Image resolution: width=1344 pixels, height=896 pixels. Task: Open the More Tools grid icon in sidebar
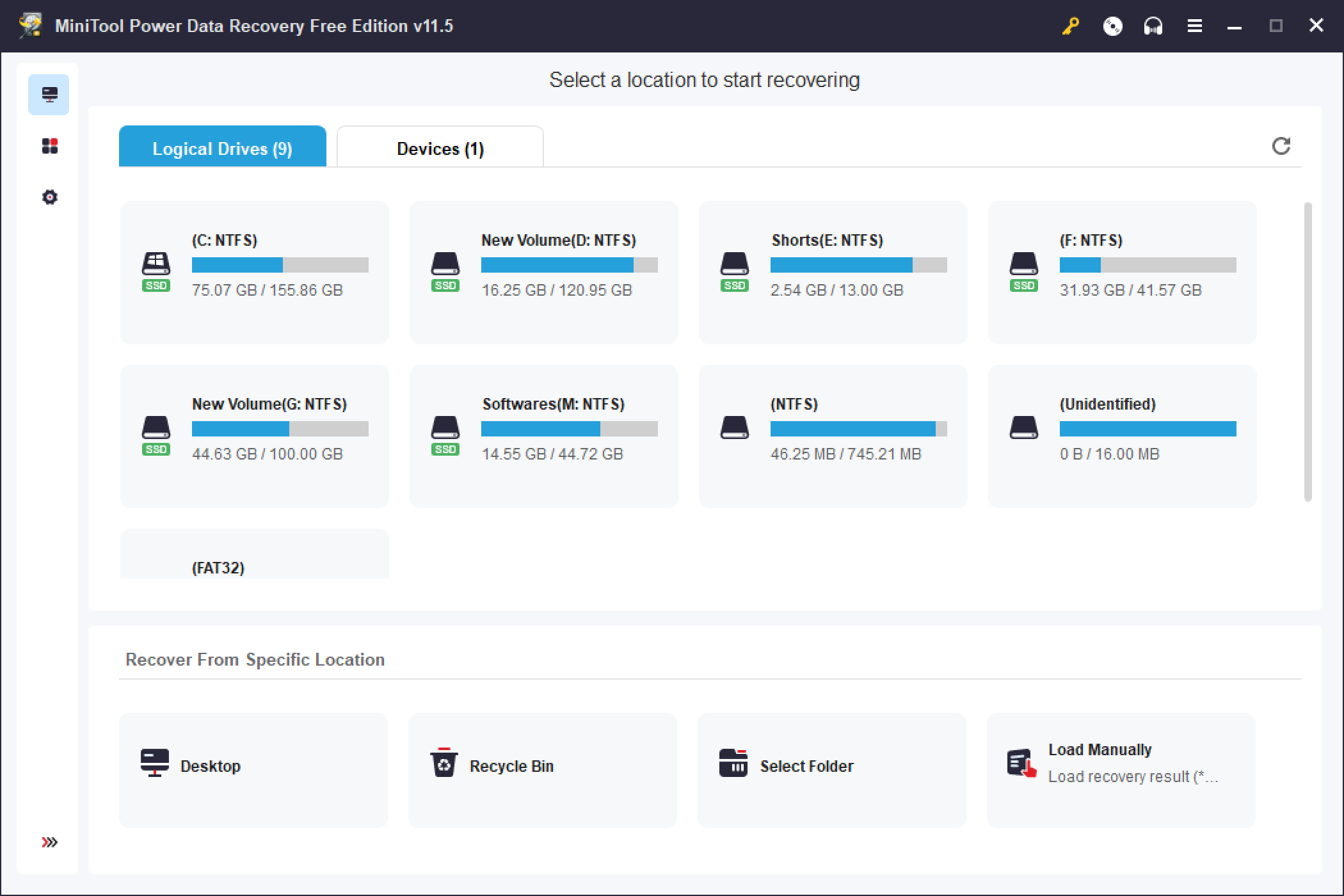click(49, 146)
